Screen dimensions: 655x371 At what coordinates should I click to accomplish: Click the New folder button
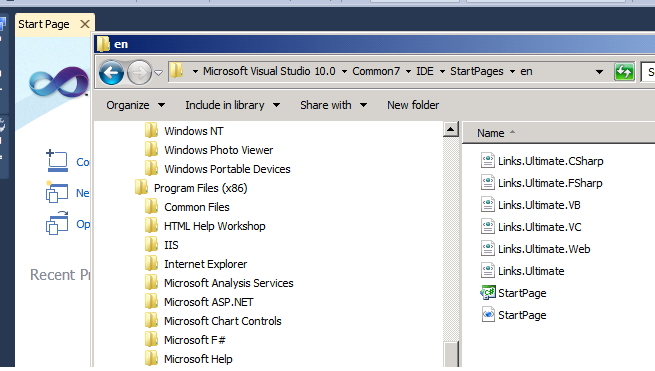pos(413,105)
